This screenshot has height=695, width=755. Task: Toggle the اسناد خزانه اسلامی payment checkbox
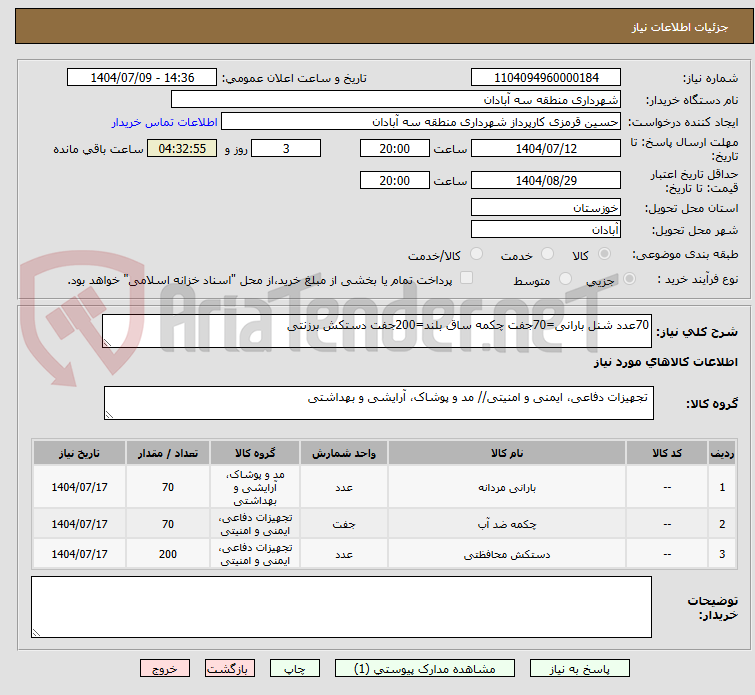pyautogui.click(x=466, y=279)
